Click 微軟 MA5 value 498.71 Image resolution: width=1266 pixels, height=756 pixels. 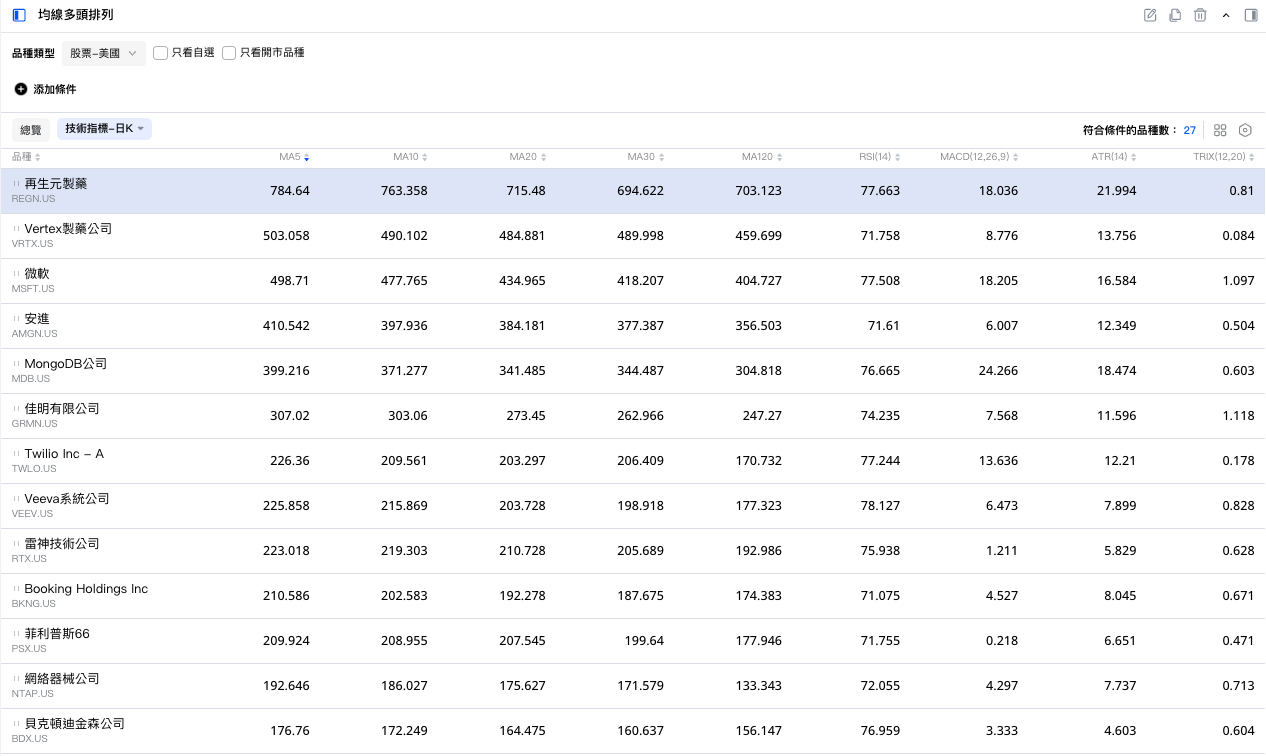coord(290,281)
